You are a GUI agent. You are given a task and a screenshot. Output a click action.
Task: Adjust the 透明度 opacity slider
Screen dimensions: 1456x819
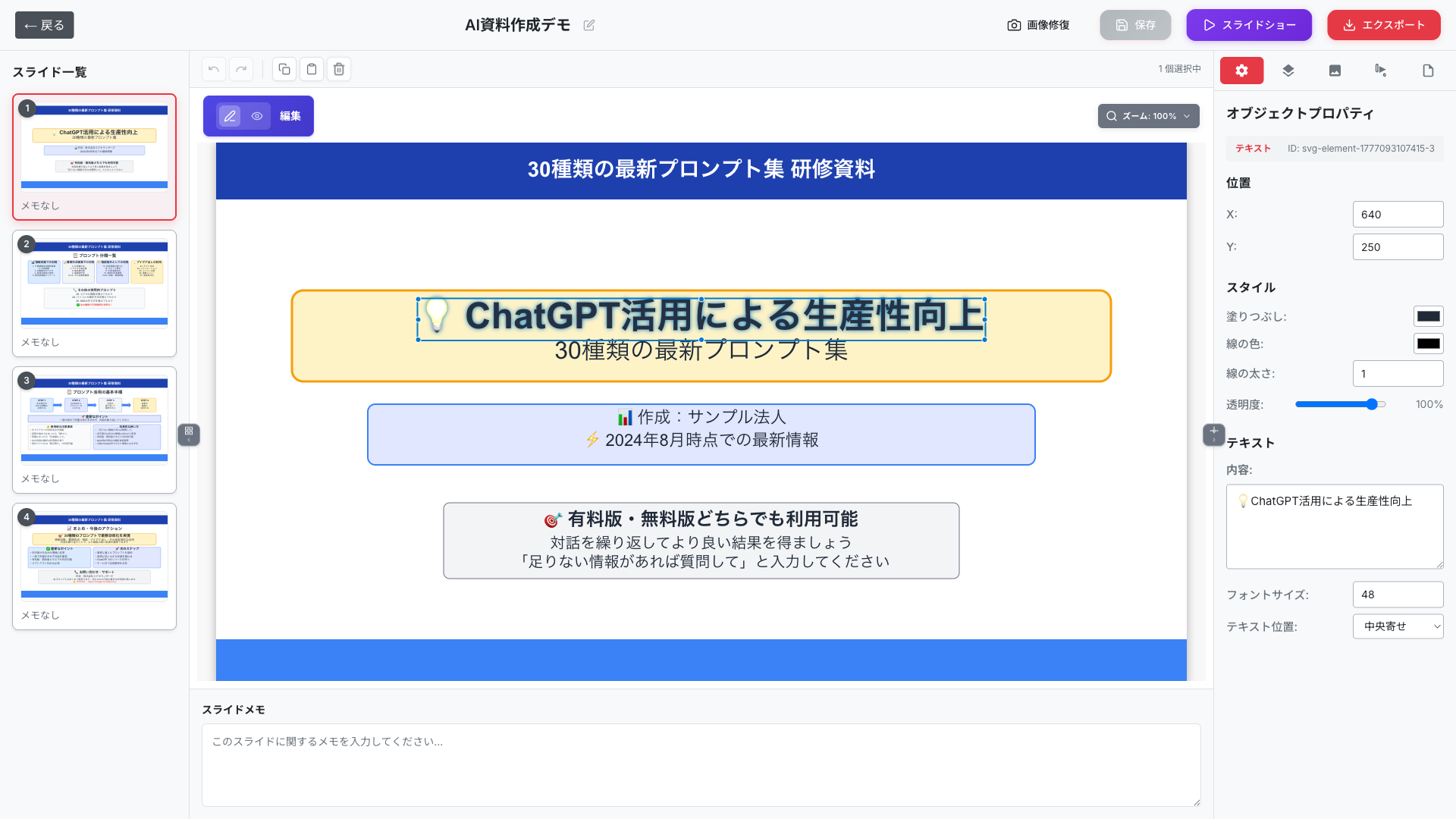1340,404
